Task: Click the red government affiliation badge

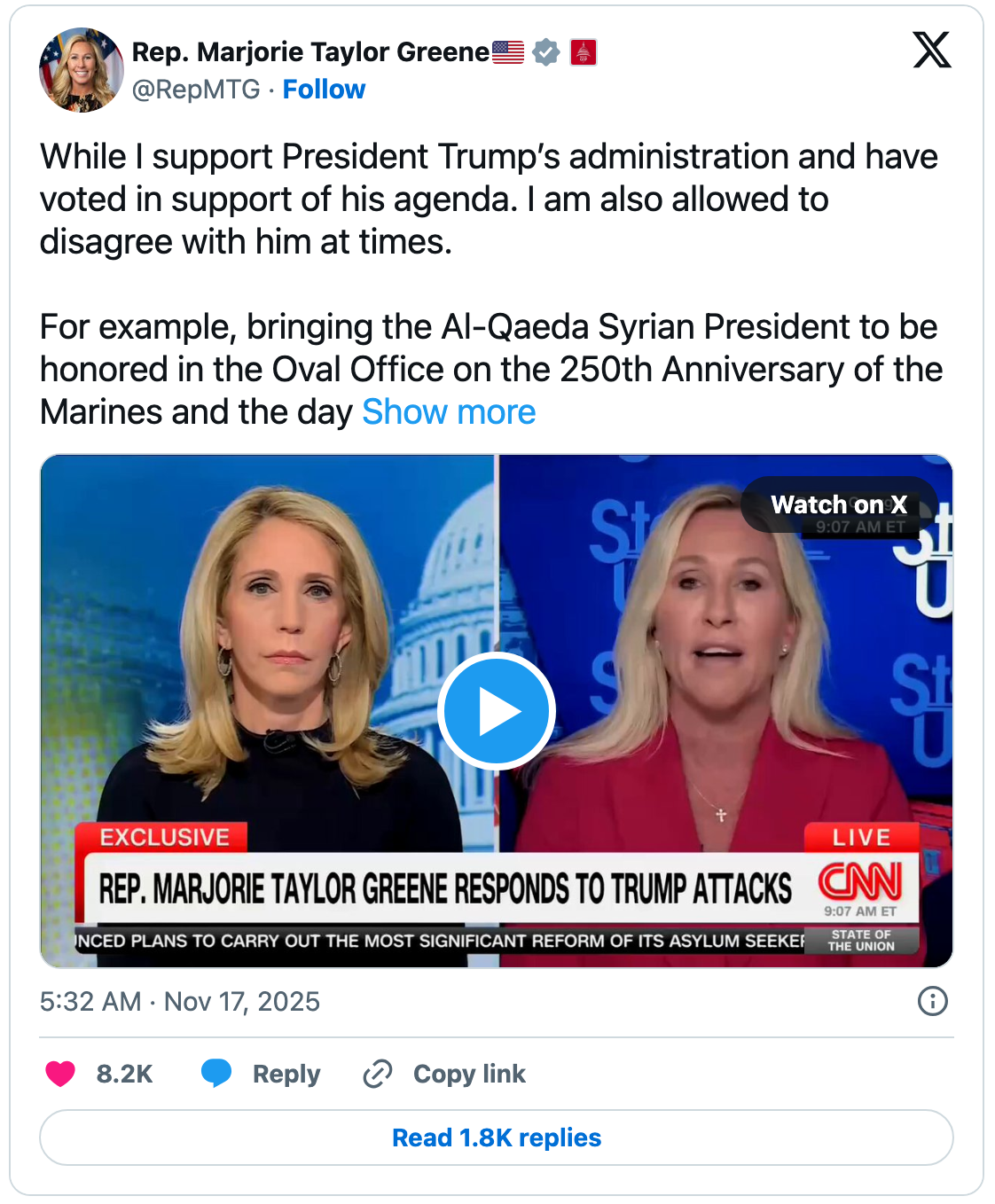Action: [583, 52]
